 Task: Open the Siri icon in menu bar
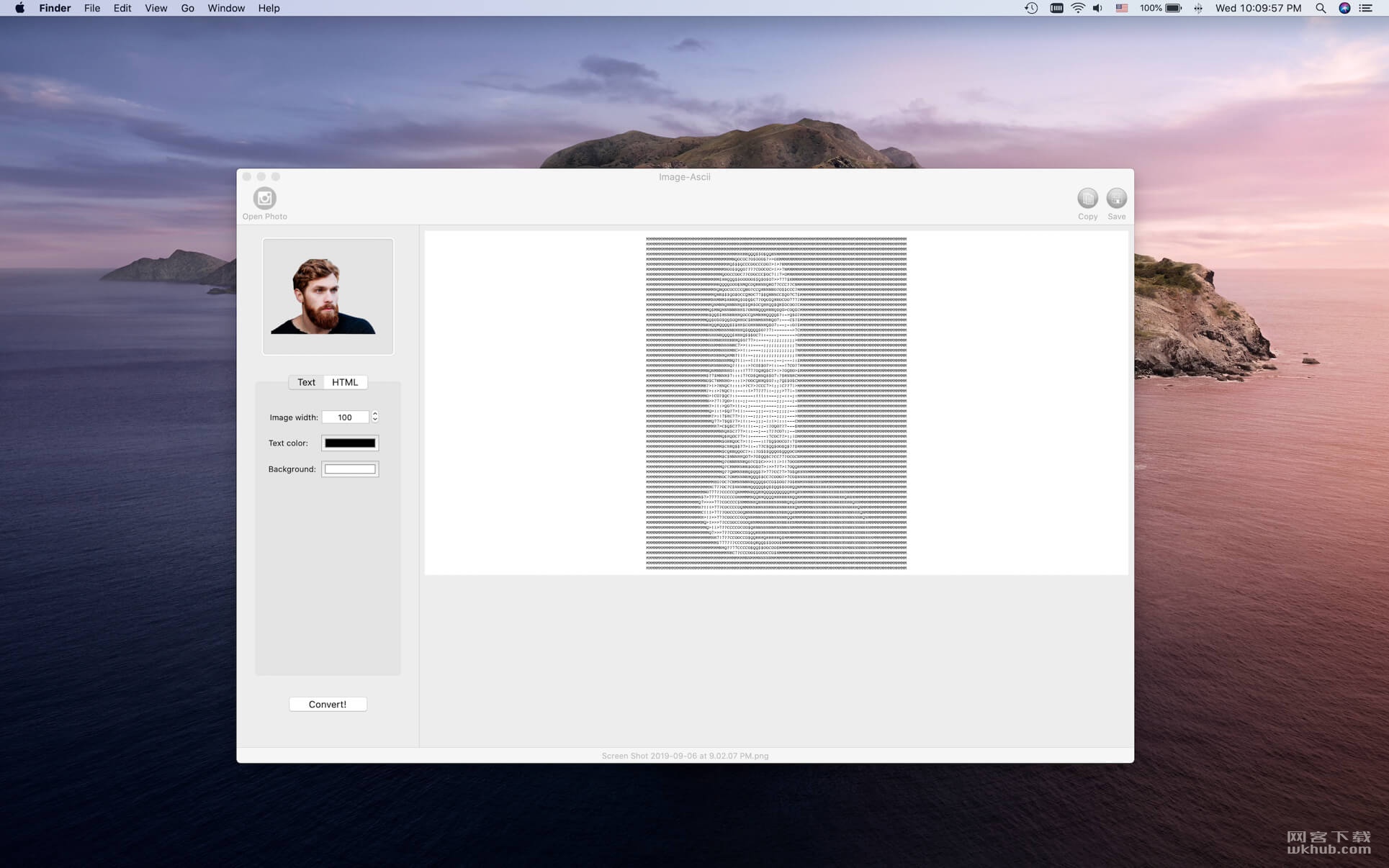(x=1344, y=8)
